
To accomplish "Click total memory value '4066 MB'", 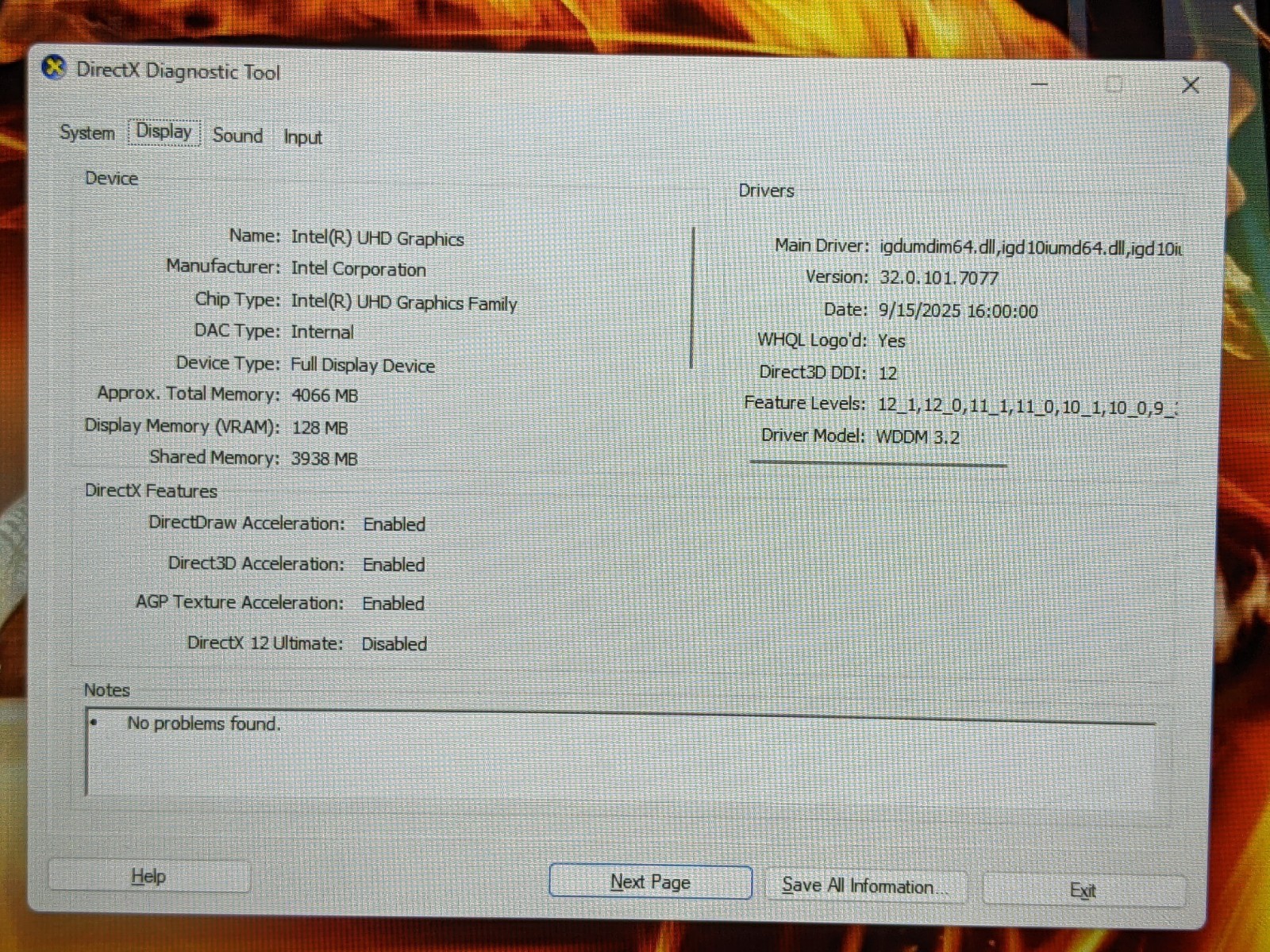I will [325, 395].
